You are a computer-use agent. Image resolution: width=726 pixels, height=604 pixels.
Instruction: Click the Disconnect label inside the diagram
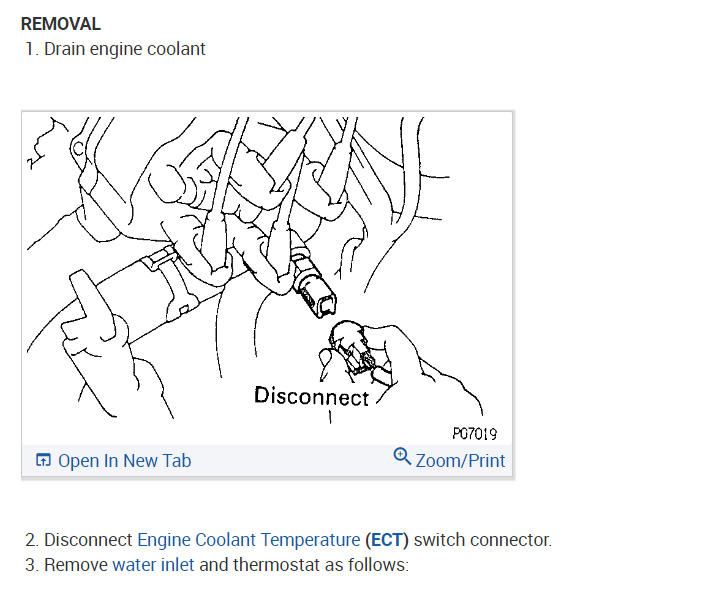(311, 396)
